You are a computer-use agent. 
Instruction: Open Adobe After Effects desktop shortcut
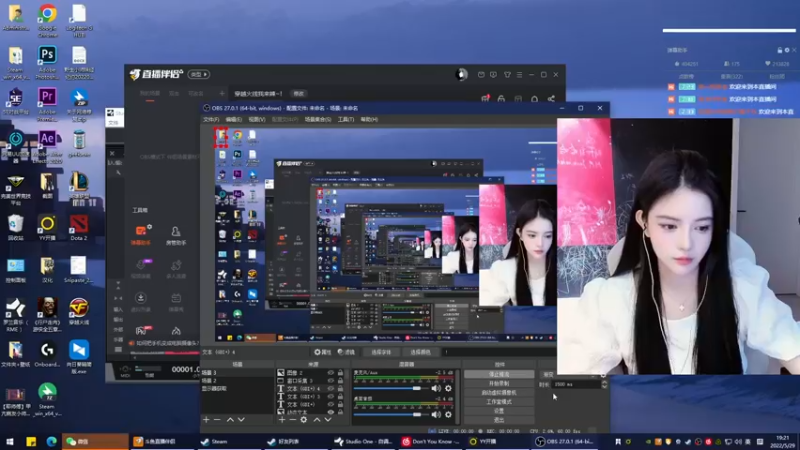pos(47,147)
